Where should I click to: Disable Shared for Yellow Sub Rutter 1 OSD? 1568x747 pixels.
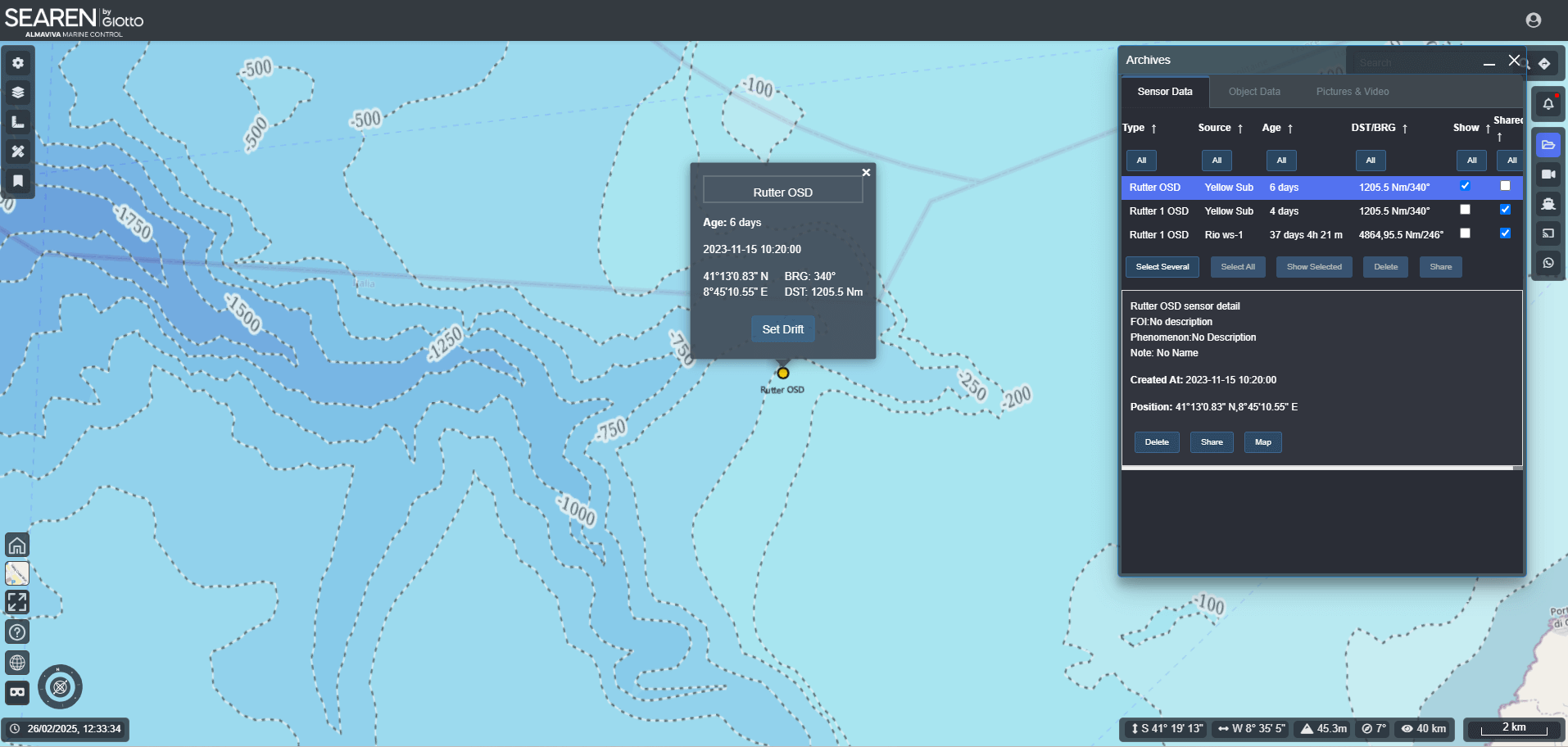(x=1505, y=210)
